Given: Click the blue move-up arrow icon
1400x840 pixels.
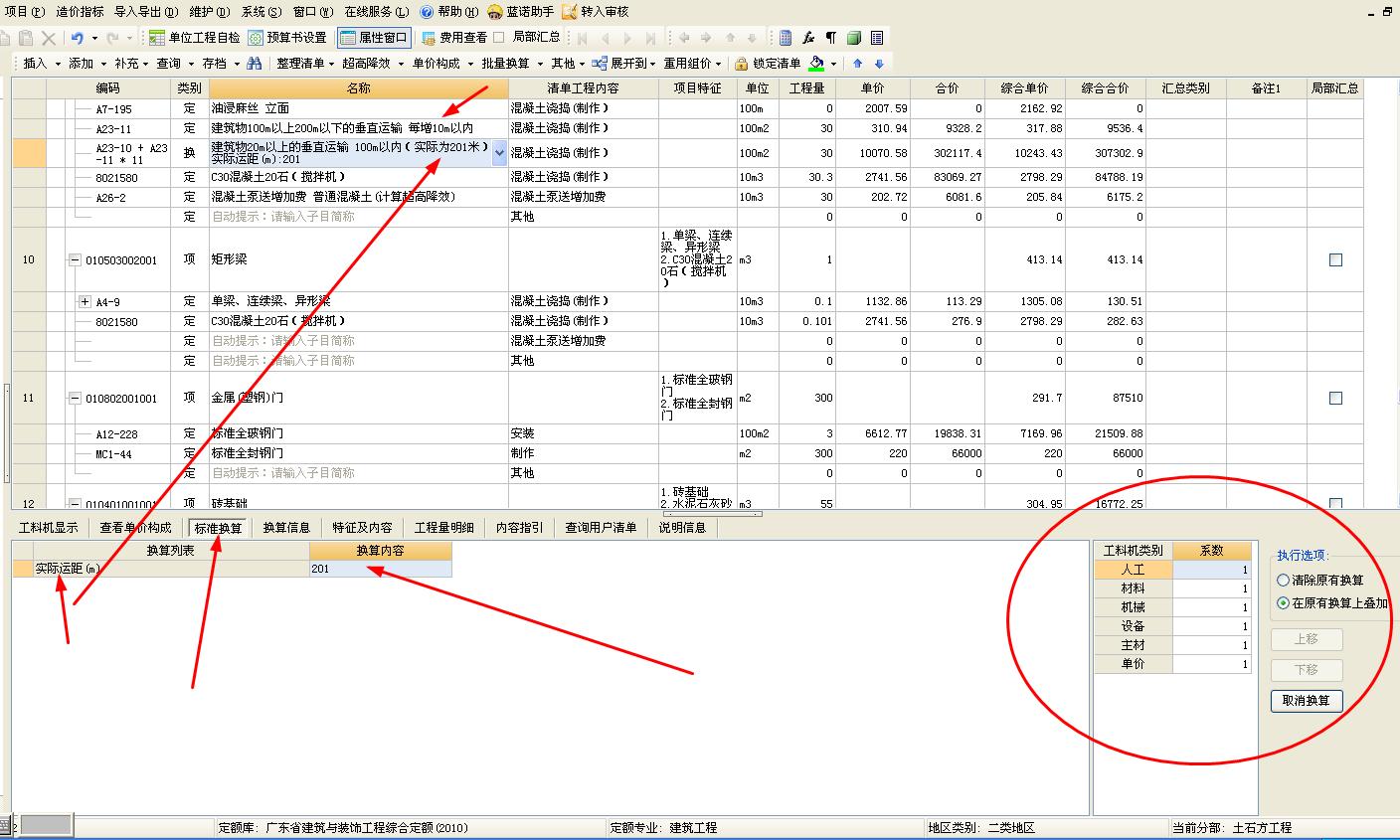Looking at the screenshot, I should point(857,64).
